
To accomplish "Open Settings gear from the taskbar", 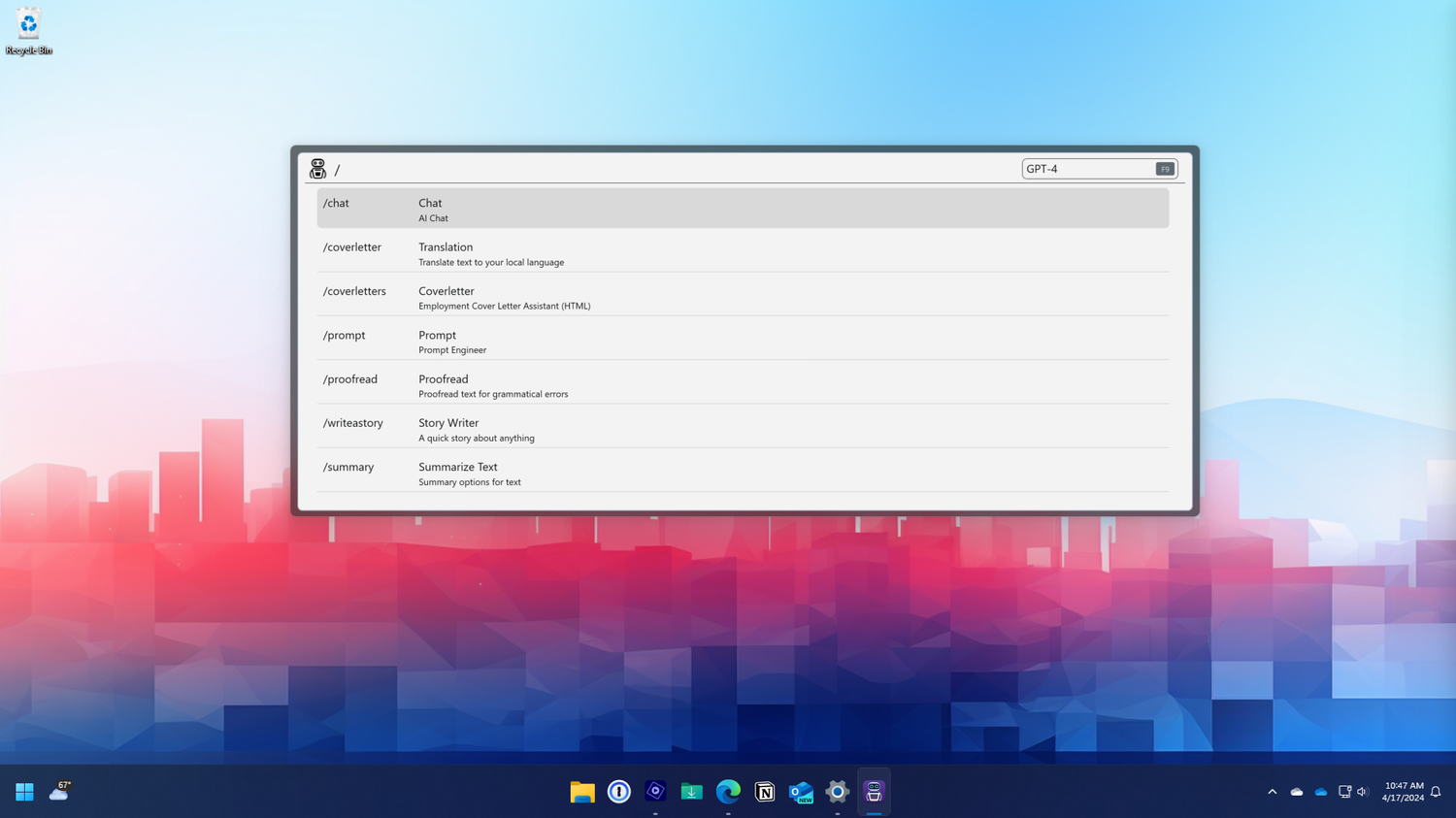I will [838, 792].
